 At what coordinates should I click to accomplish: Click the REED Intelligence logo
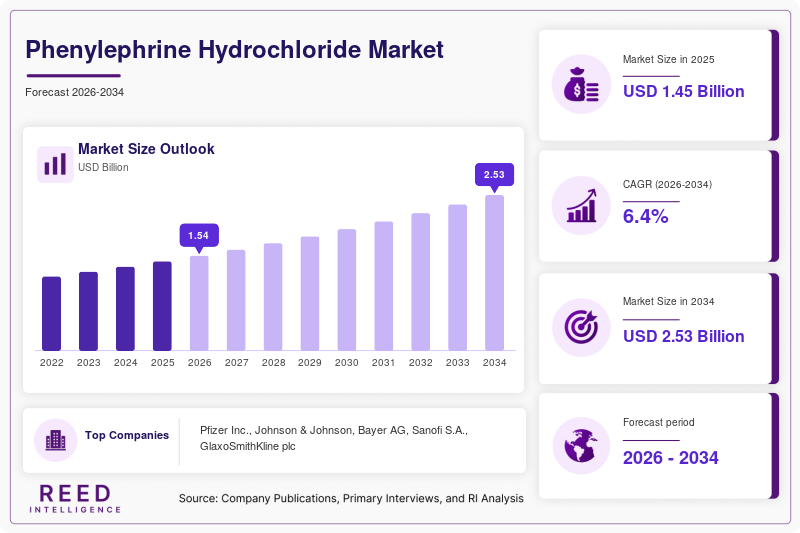[75, 498]
